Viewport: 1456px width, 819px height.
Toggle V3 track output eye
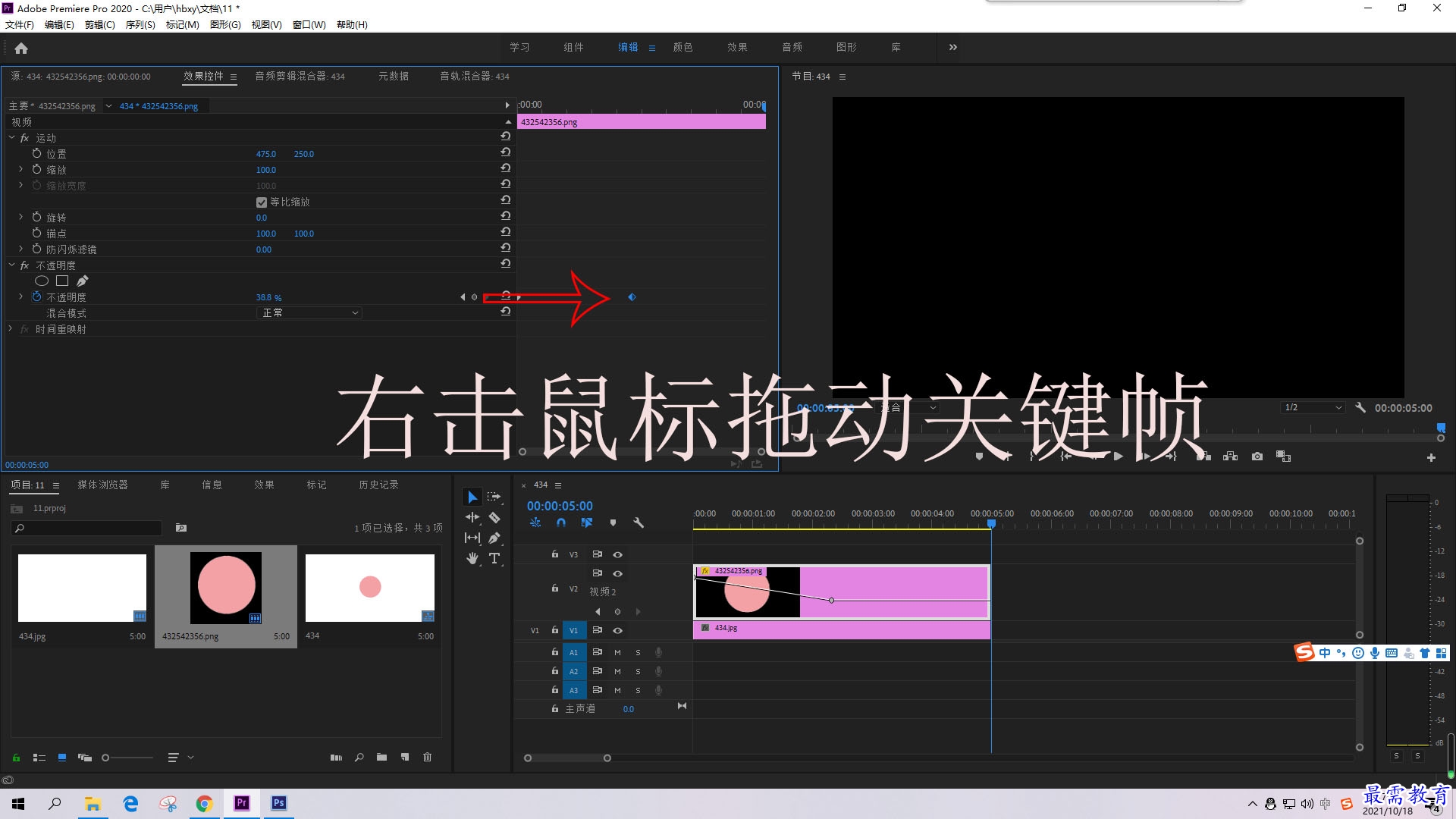coord(617,554)
